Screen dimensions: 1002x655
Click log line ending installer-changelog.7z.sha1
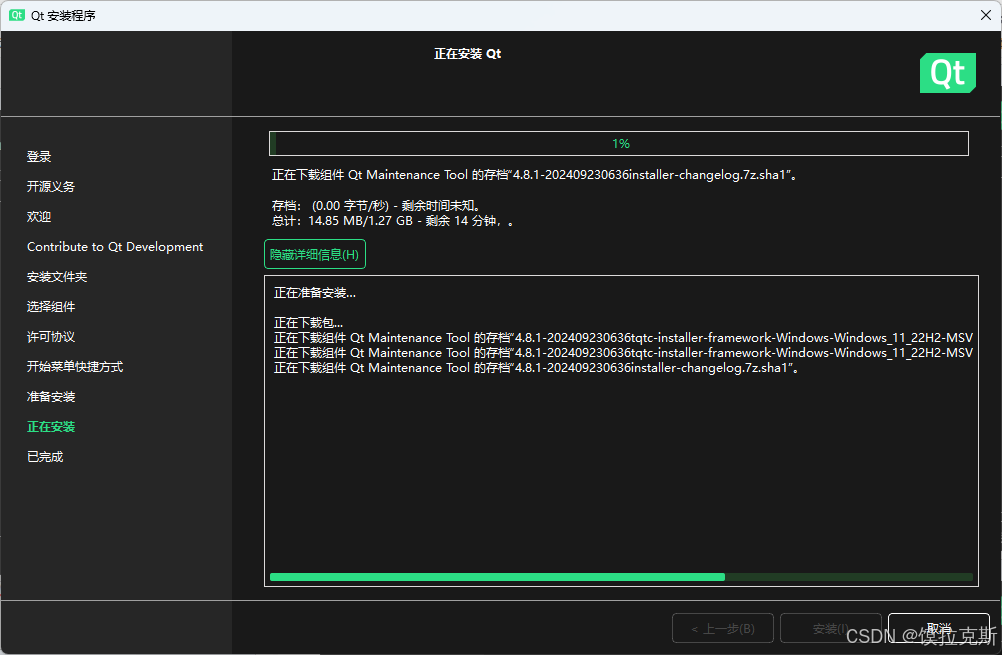[x=536, y=368]
